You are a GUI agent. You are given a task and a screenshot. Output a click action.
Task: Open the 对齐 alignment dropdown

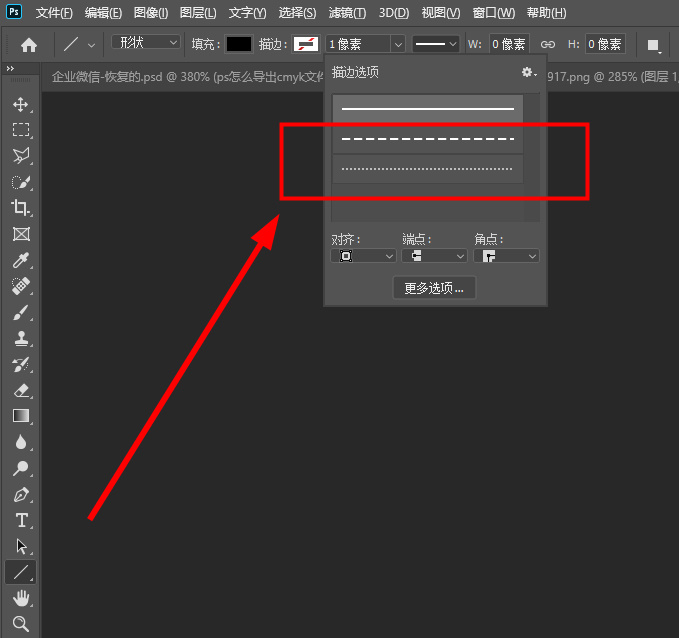click(363, 256)
